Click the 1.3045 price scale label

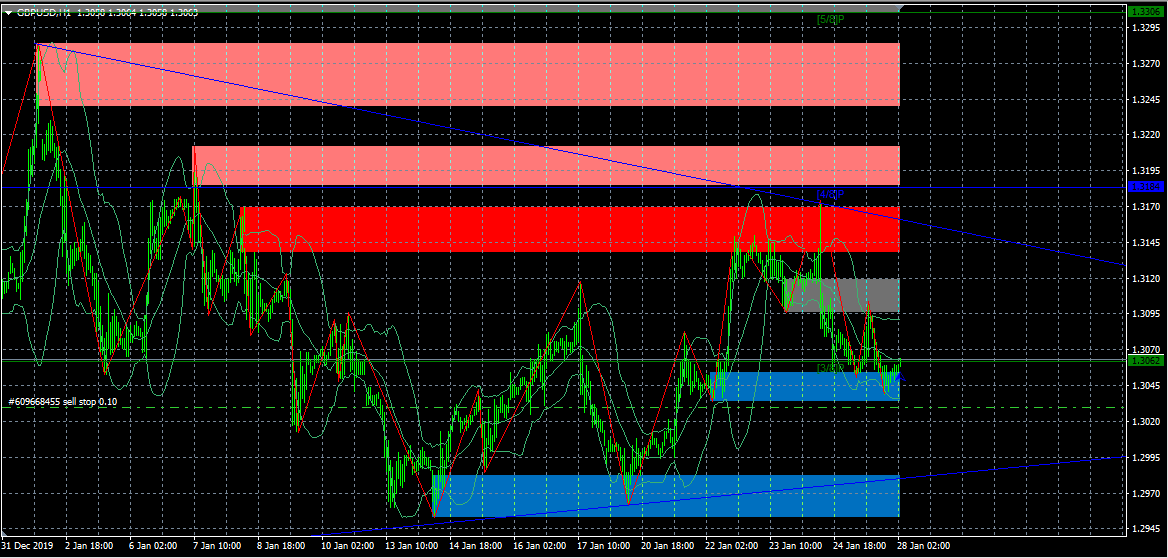point(1145,386)
